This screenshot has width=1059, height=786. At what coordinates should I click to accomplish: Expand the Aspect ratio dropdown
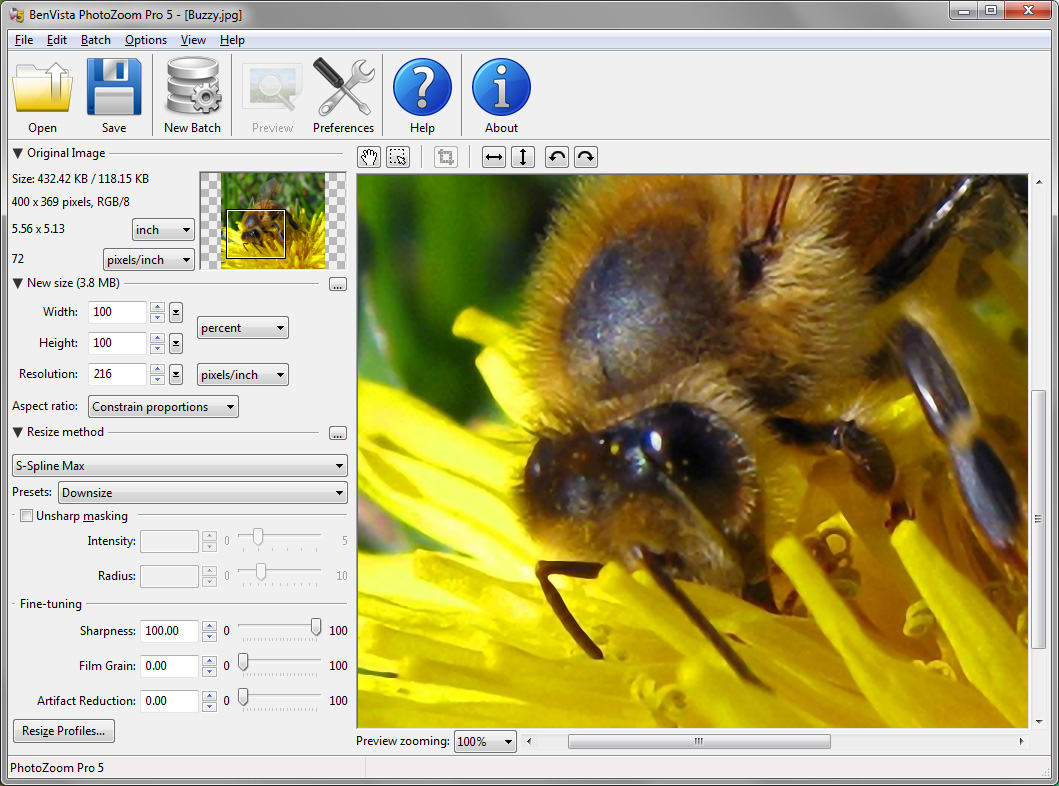[163, 407]
